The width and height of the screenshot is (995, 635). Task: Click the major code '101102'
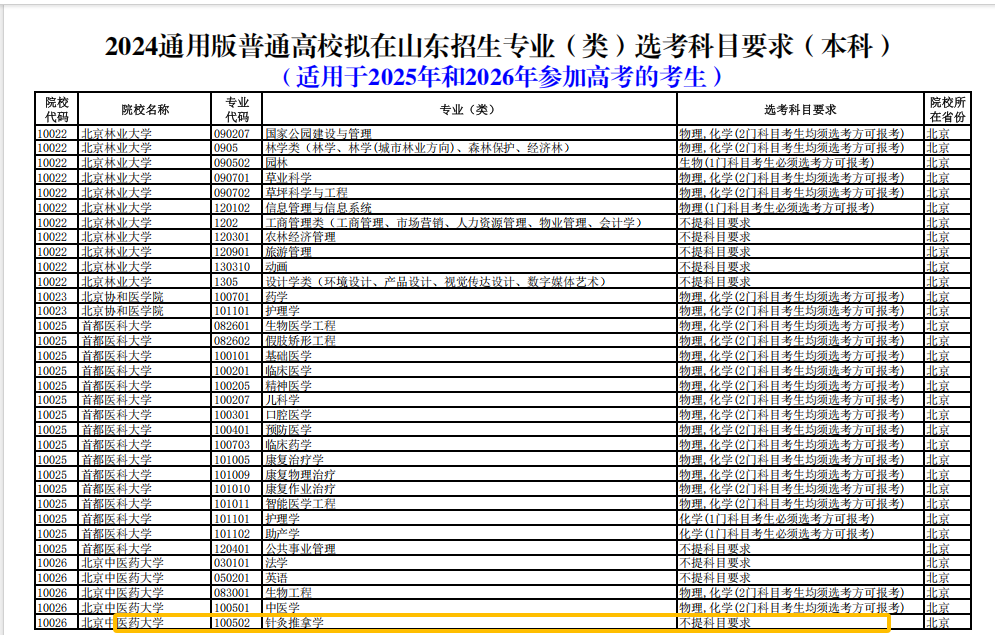tap(232, 534)
